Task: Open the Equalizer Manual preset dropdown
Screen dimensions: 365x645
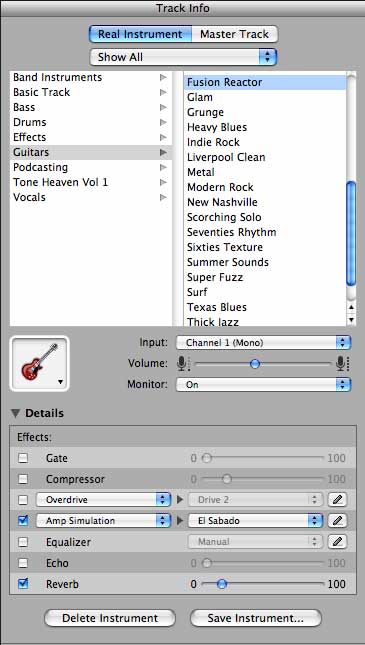Action: [x=255, y=542]
